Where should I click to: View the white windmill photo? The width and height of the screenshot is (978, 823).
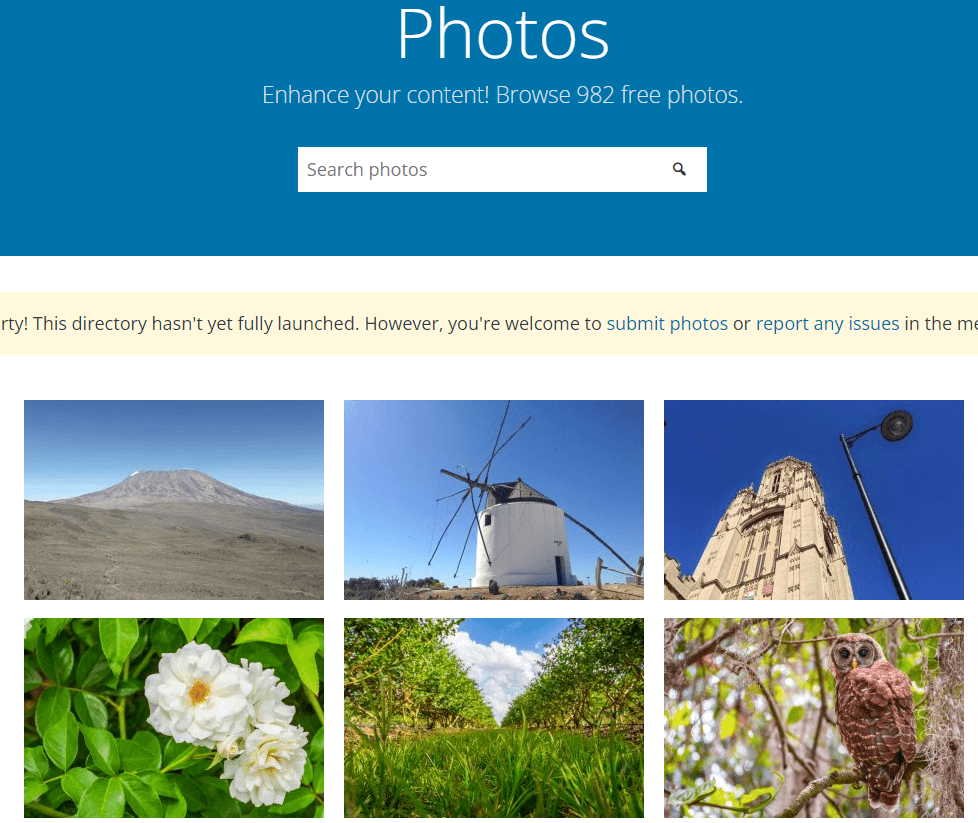coord(493,499)
